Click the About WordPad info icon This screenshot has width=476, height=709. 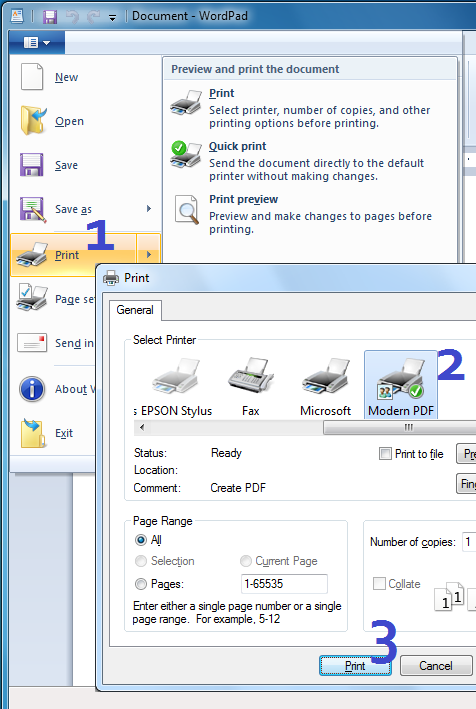32,389
